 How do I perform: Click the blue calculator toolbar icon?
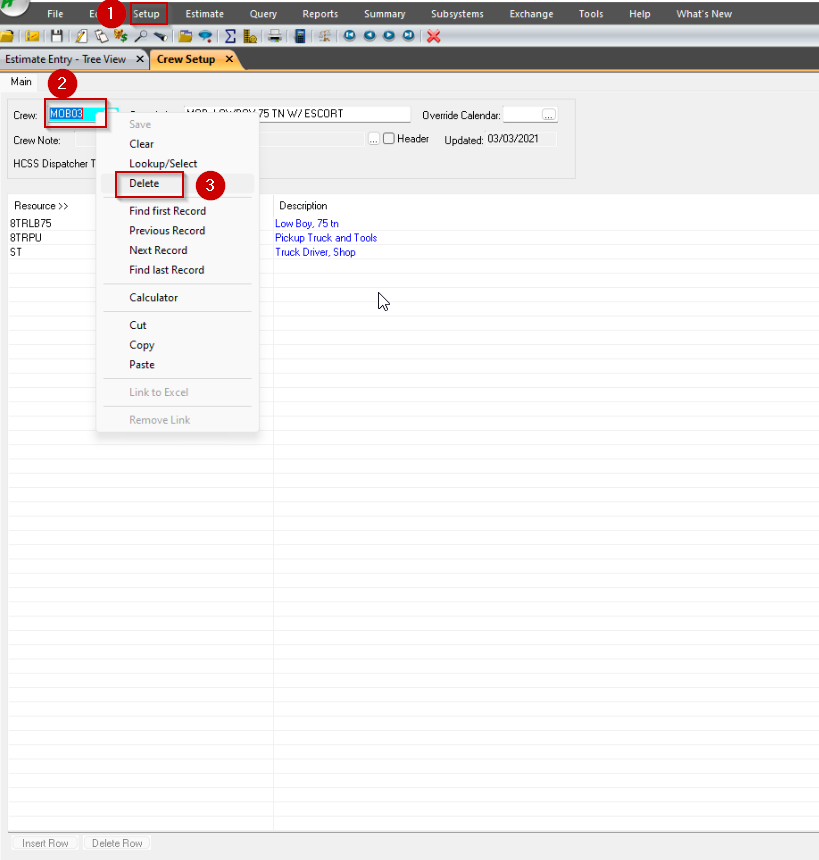300,36
